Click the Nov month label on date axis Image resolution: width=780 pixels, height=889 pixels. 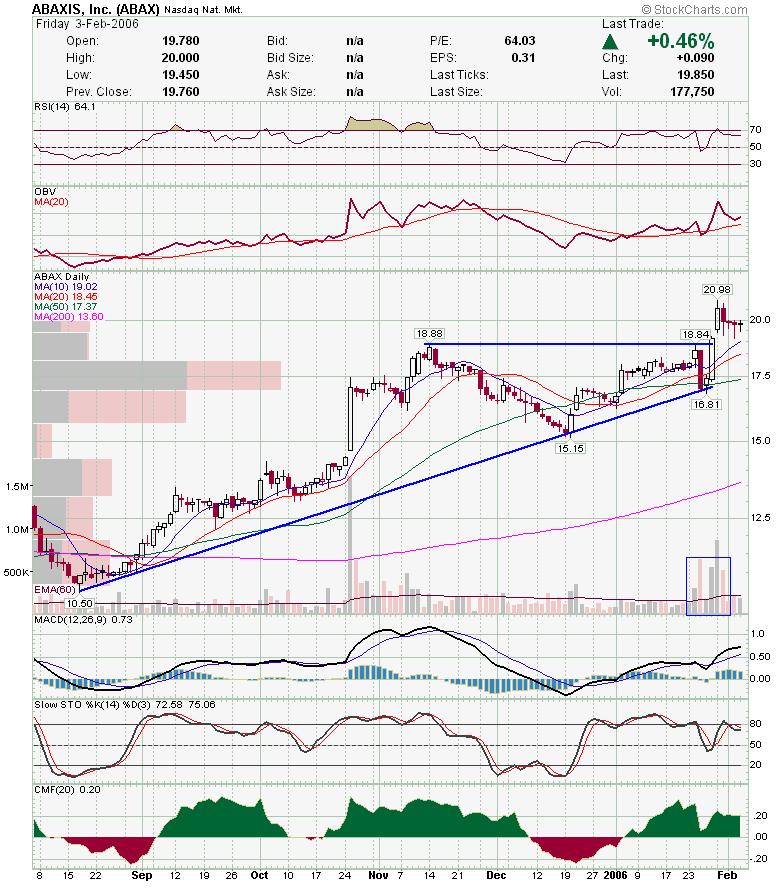[x=378, y=875]
